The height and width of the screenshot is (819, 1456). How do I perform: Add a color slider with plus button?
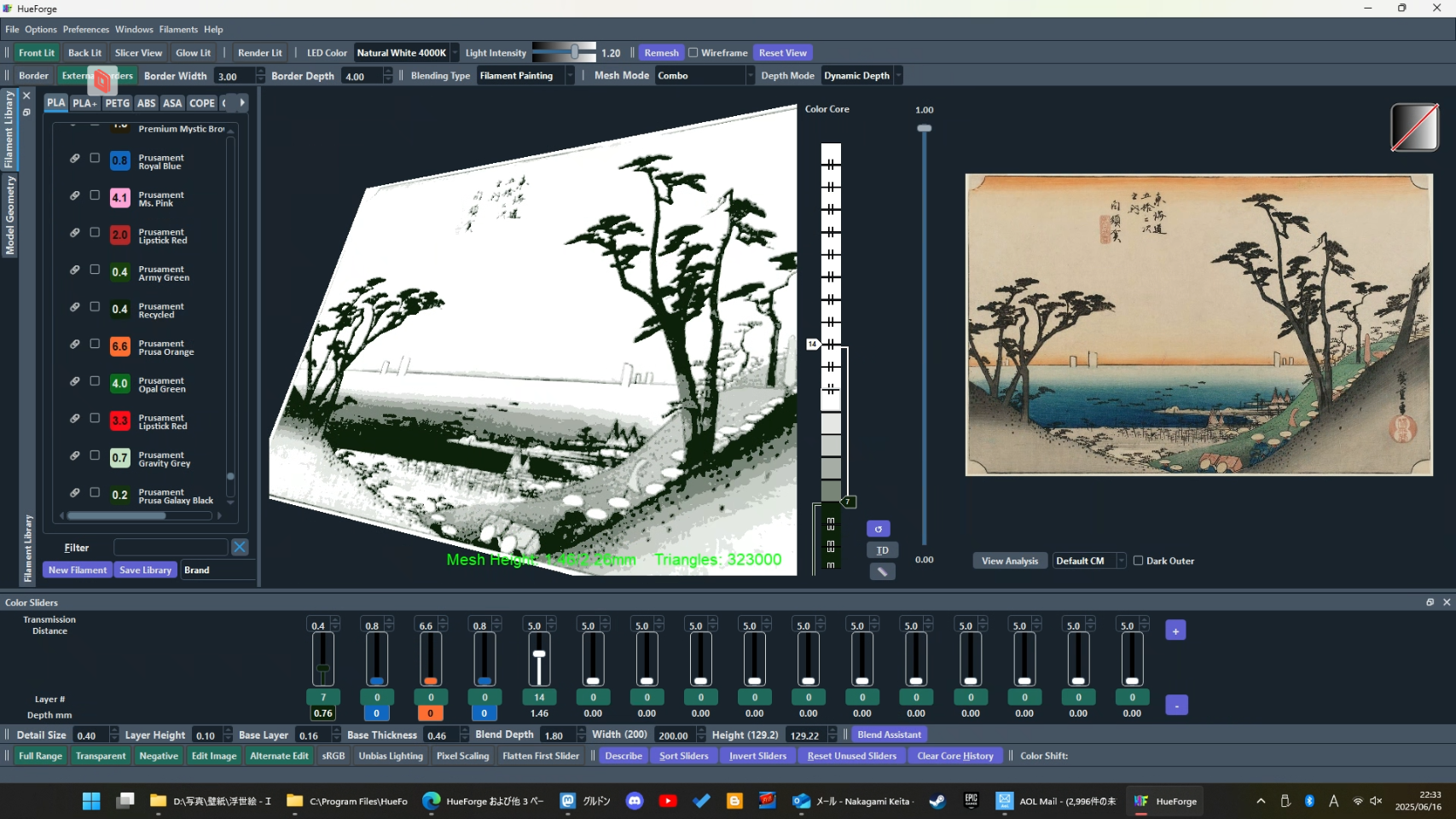(x=1175, y=630)
